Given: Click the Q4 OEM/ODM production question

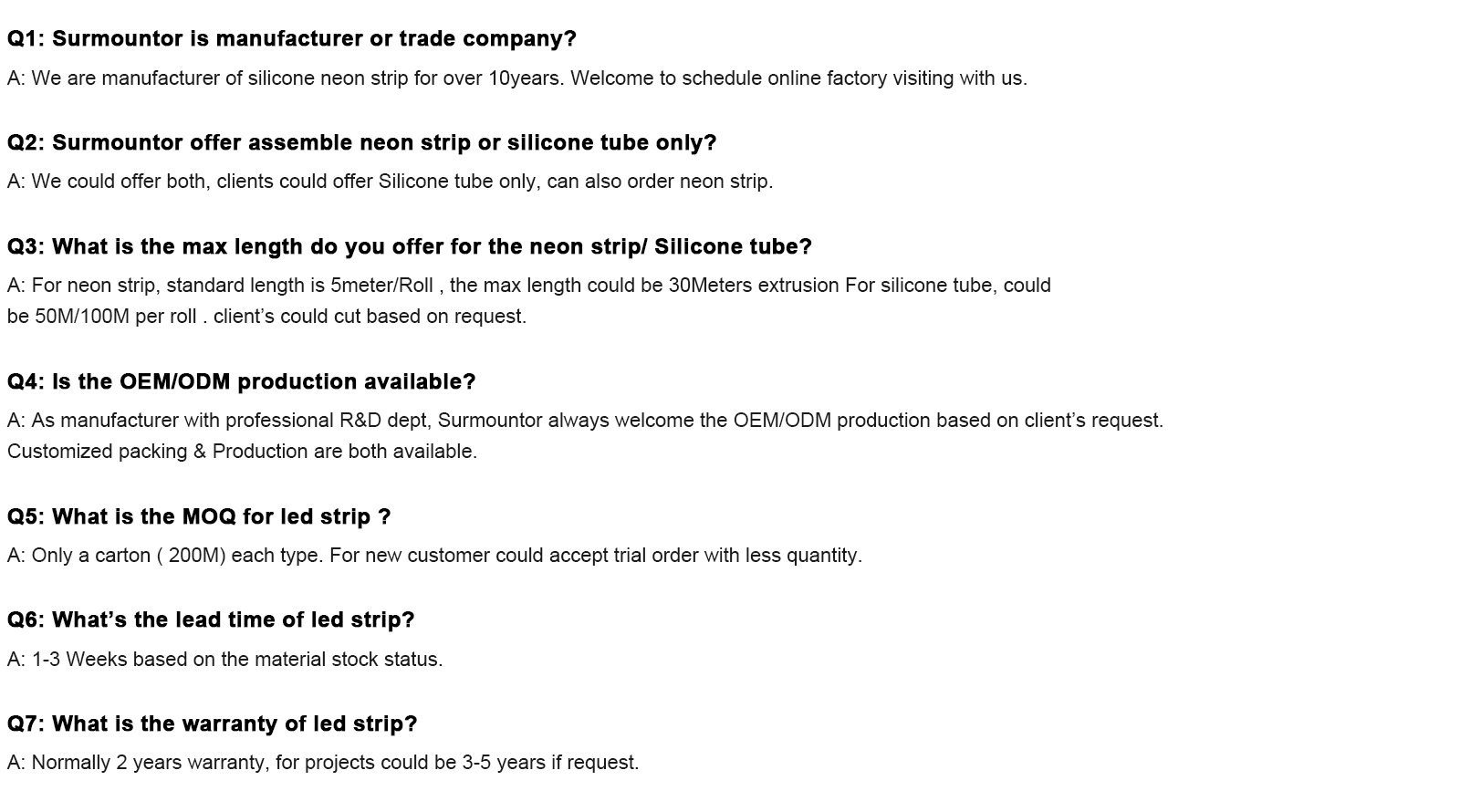Looking at the screenshot, I should pos(242,382).
